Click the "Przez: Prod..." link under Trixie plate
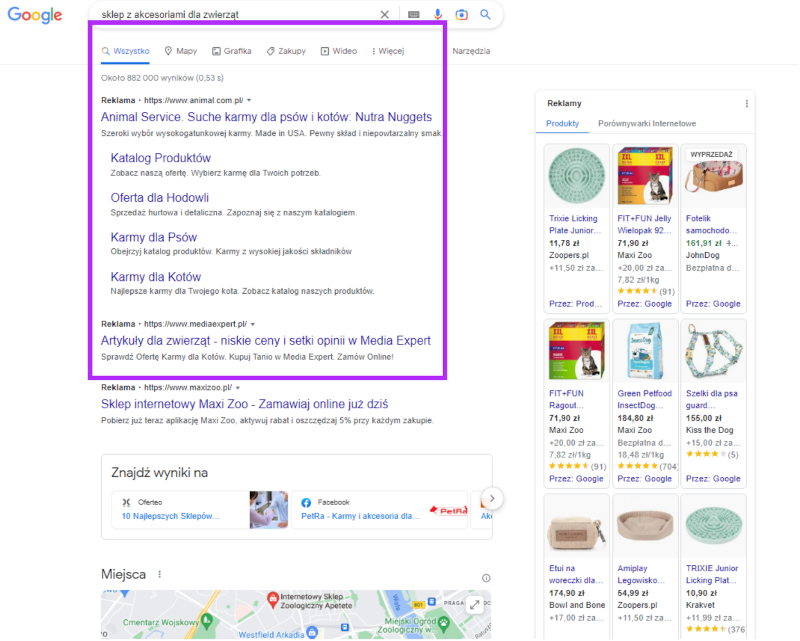 tap(576, 304)
